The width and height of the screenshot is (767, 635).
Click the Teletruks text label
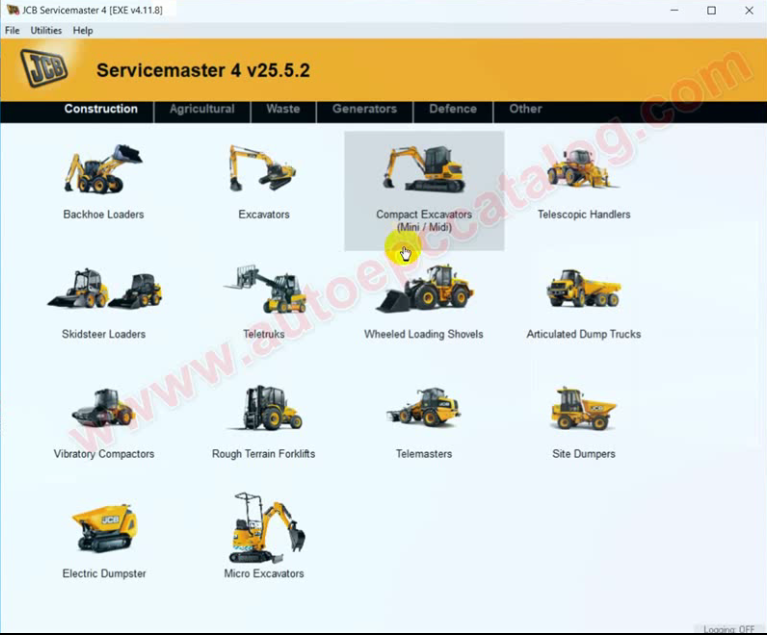tap(264, 334)
